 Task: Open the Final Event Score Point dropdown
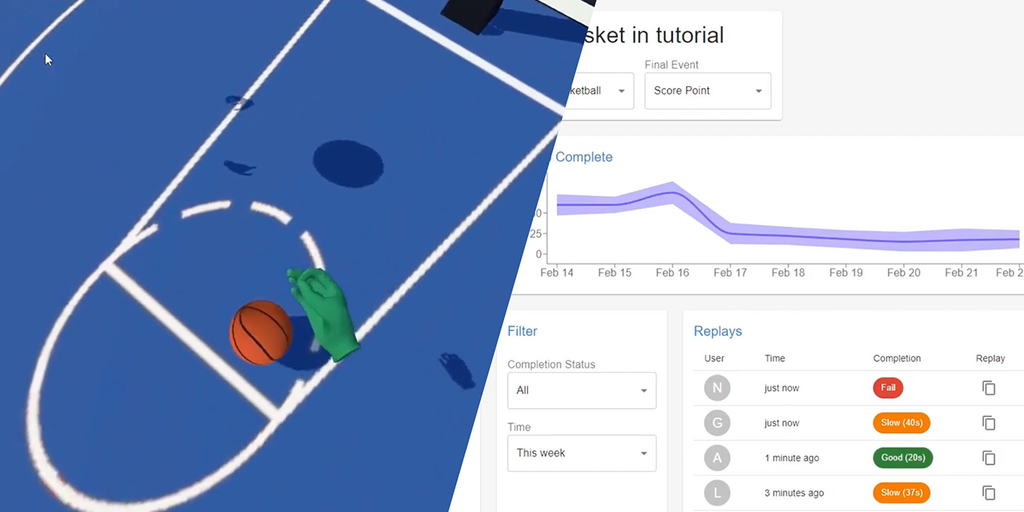click(x=708, y=91)
